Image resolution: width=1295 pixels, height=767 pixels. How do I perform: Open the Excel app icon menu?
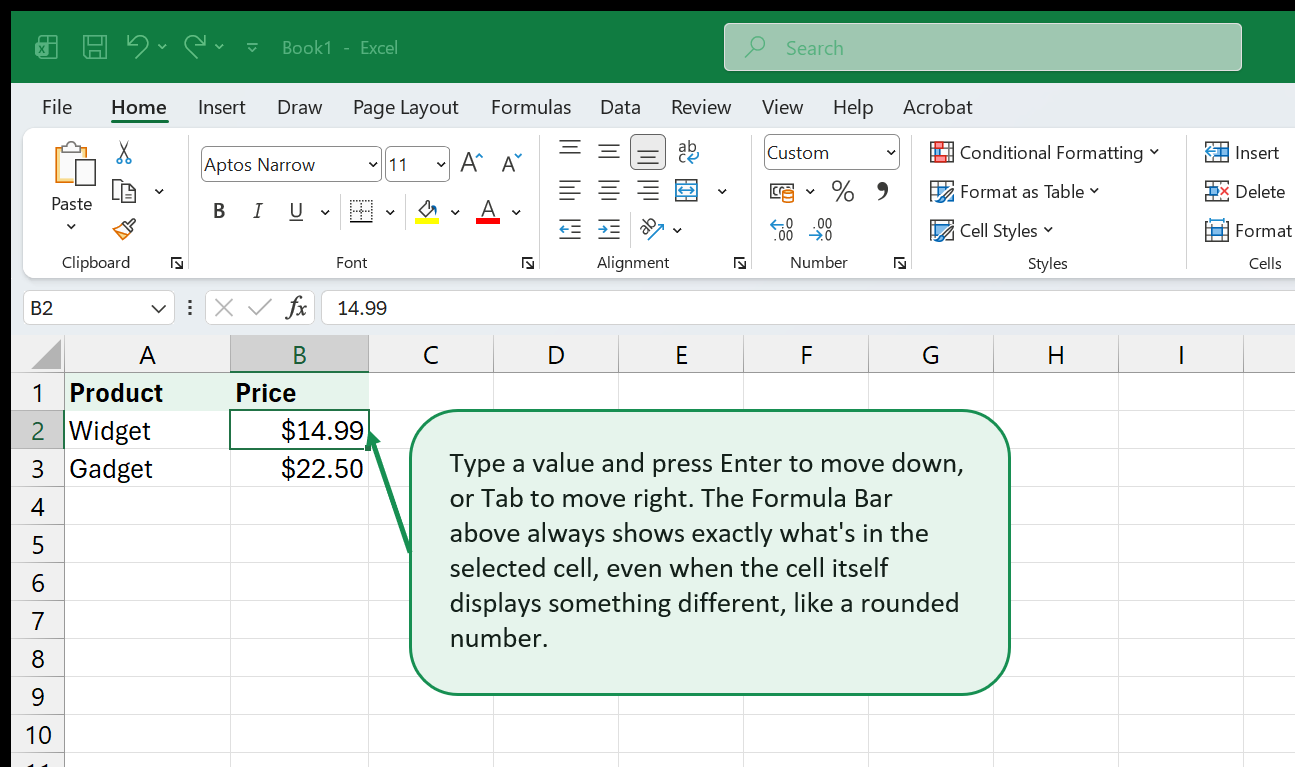click(46, 47)
